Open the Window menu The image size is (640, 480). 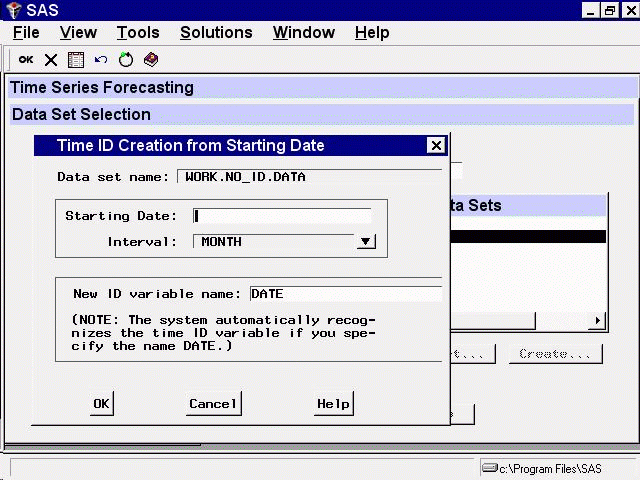coord(304,33)
